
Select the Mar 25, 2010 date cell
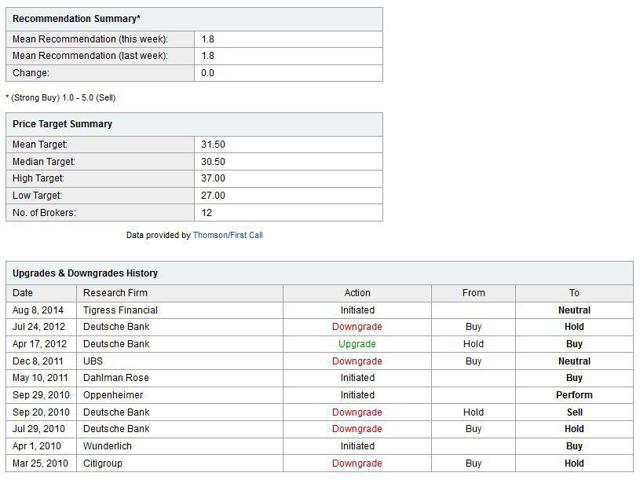coord(40,463)
